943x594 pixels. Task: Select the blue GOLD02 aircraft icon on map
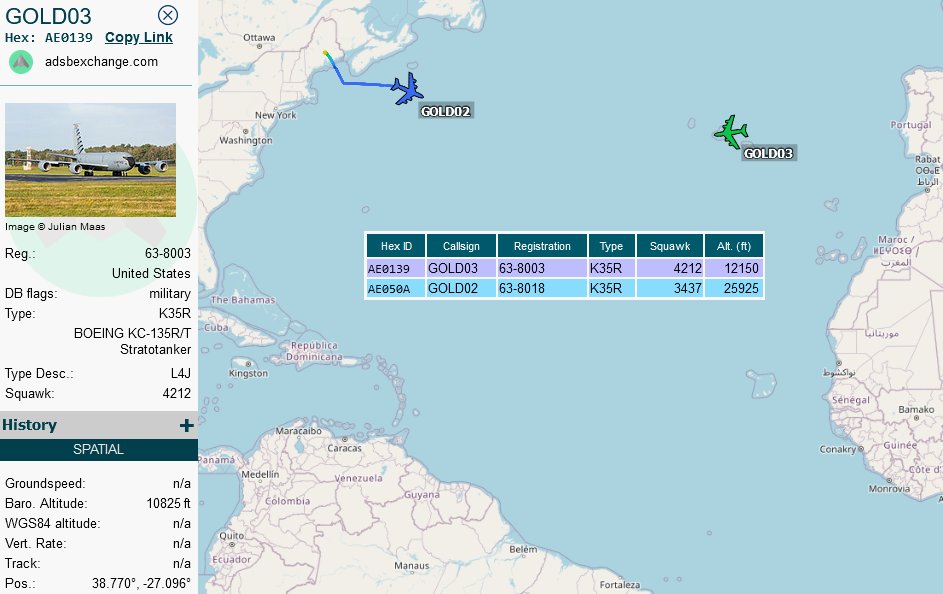408,89
